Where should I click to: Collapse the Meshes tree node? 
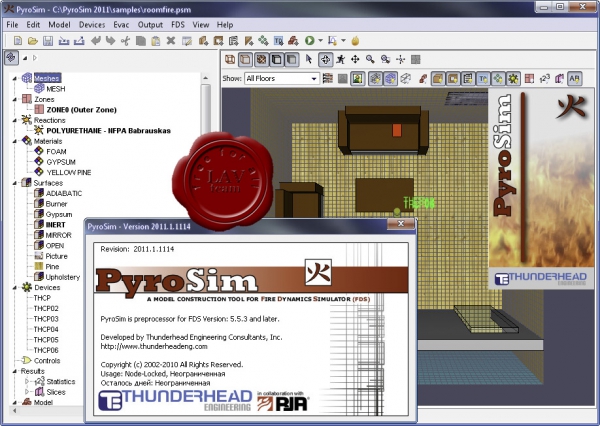click(x=15, y=78)
